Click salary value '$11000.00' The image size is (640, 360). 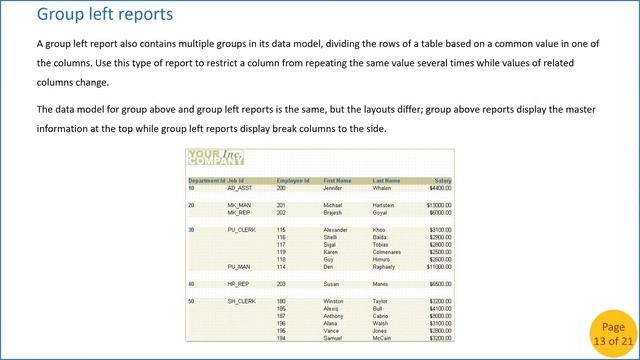[439, 267]
